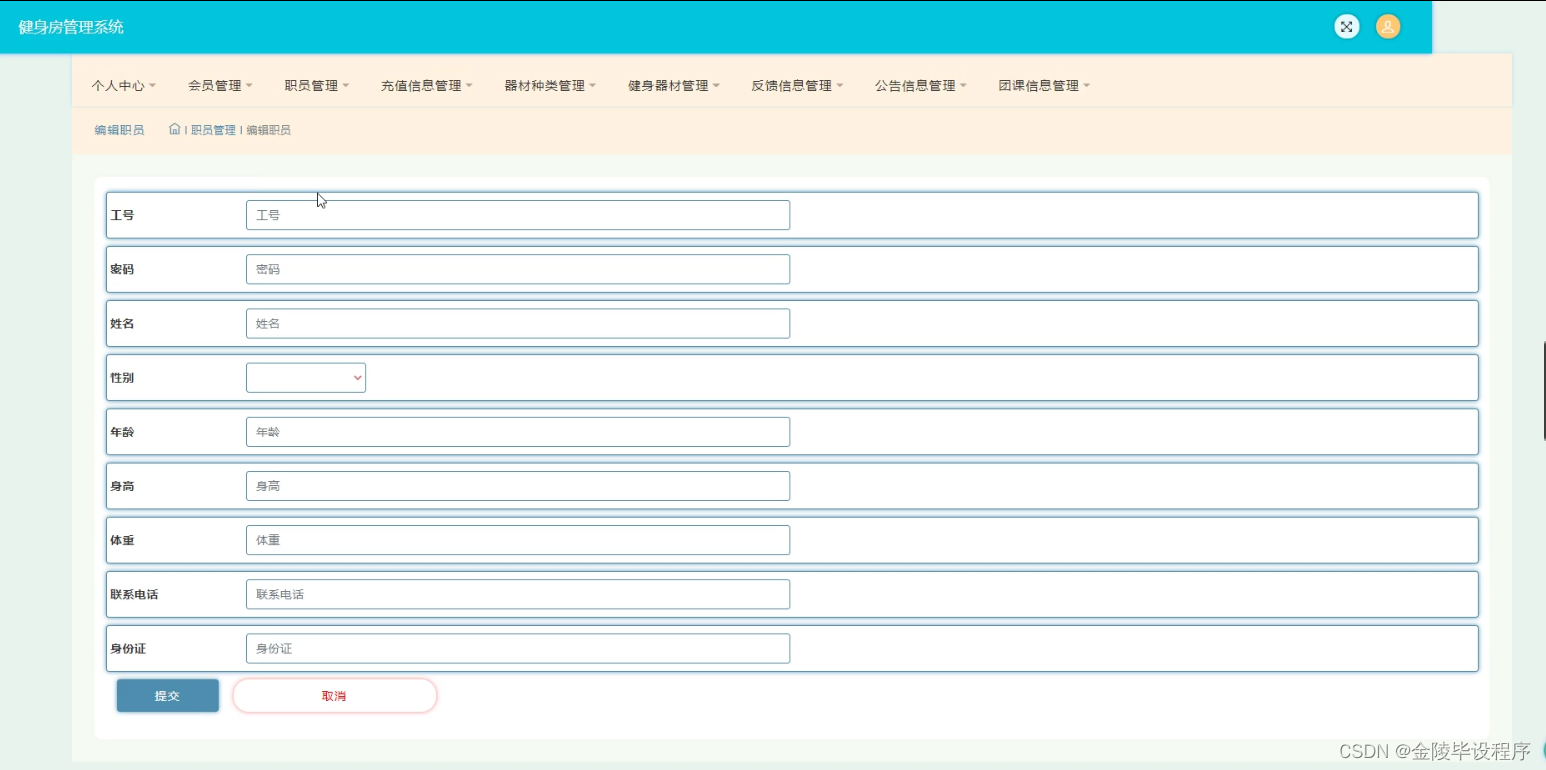Focus the 工号 input field

518,215
